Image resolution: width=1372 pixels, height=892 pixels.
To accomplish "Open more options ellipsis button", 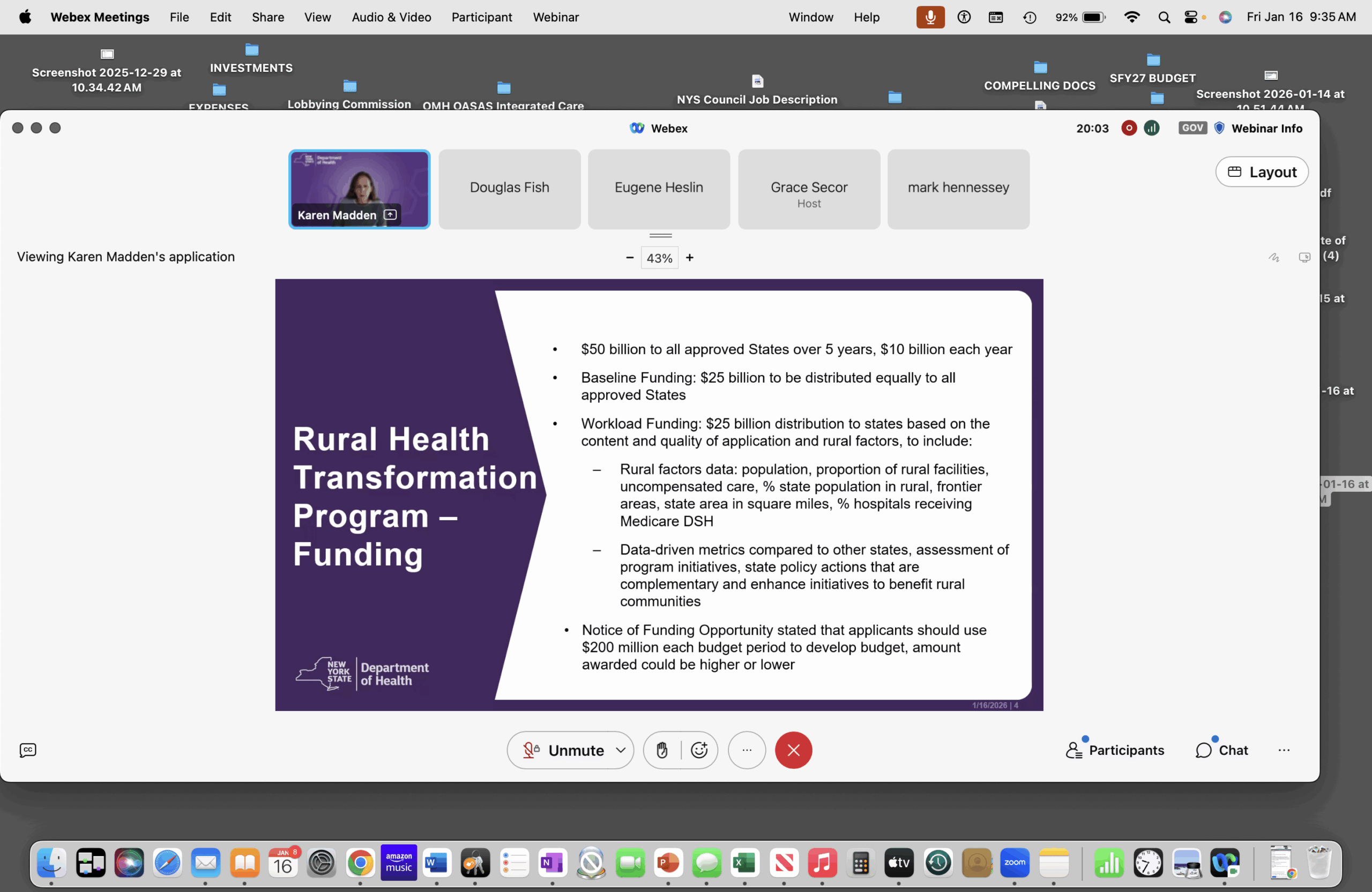I will [747, 749].
